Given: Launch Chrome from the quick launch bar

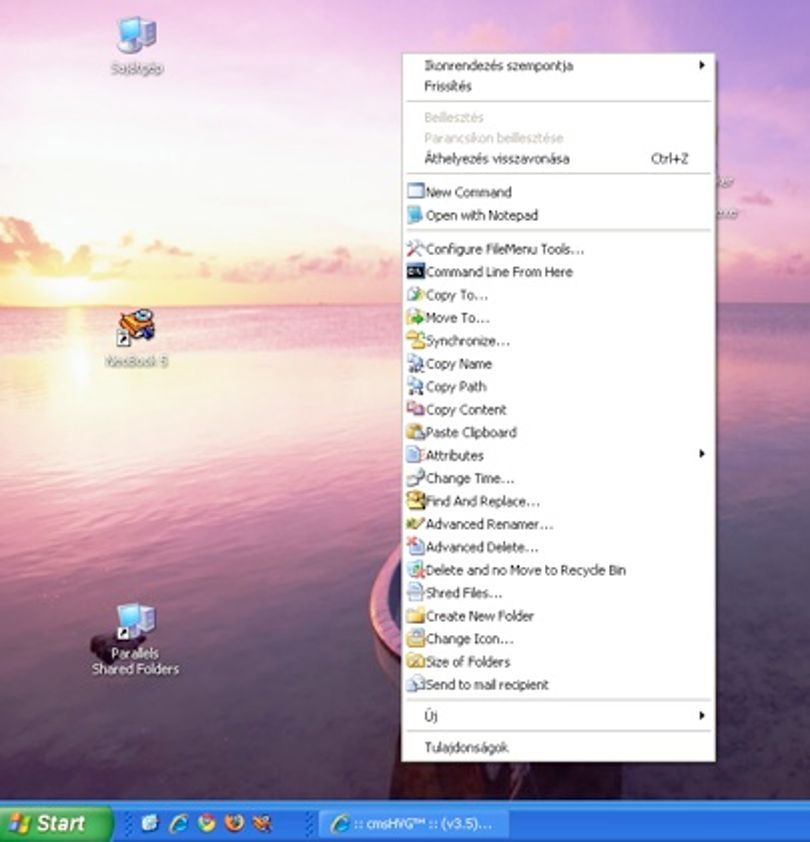Looking at the screenshot, I should click(206, 823).
